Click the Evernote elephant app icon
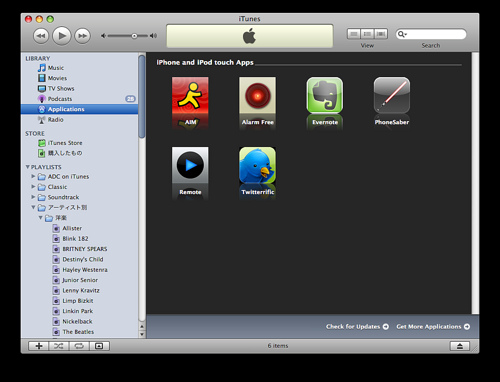The width and height of the screenshot is (500, 382). (325, 95)
